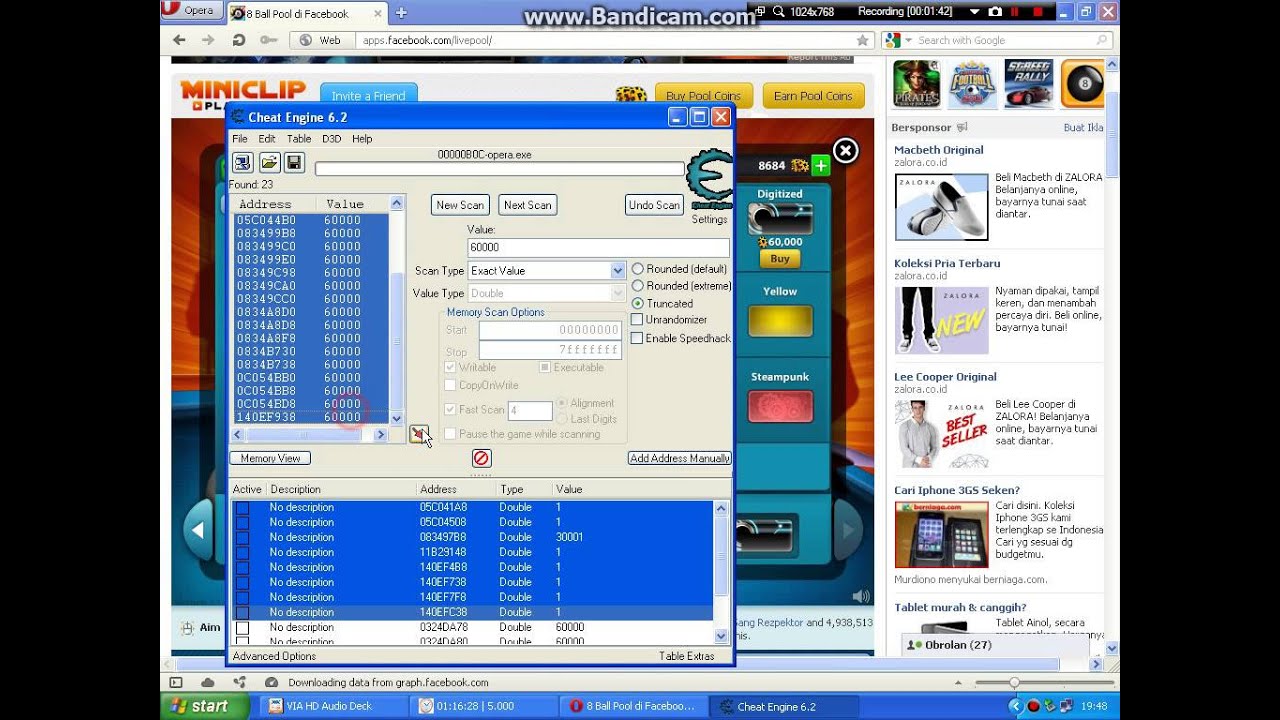This screenshot has width=1280, height=720.
Task: Tick the Active box for address 0324DA78
Action: coord(242,628)
